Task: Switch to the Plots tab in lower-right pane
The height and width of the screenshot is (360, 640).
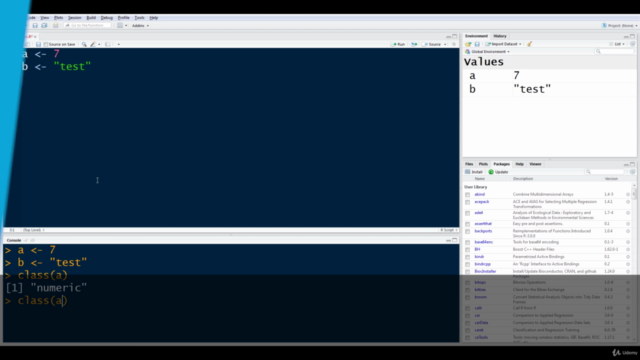Action: [483, 164]
